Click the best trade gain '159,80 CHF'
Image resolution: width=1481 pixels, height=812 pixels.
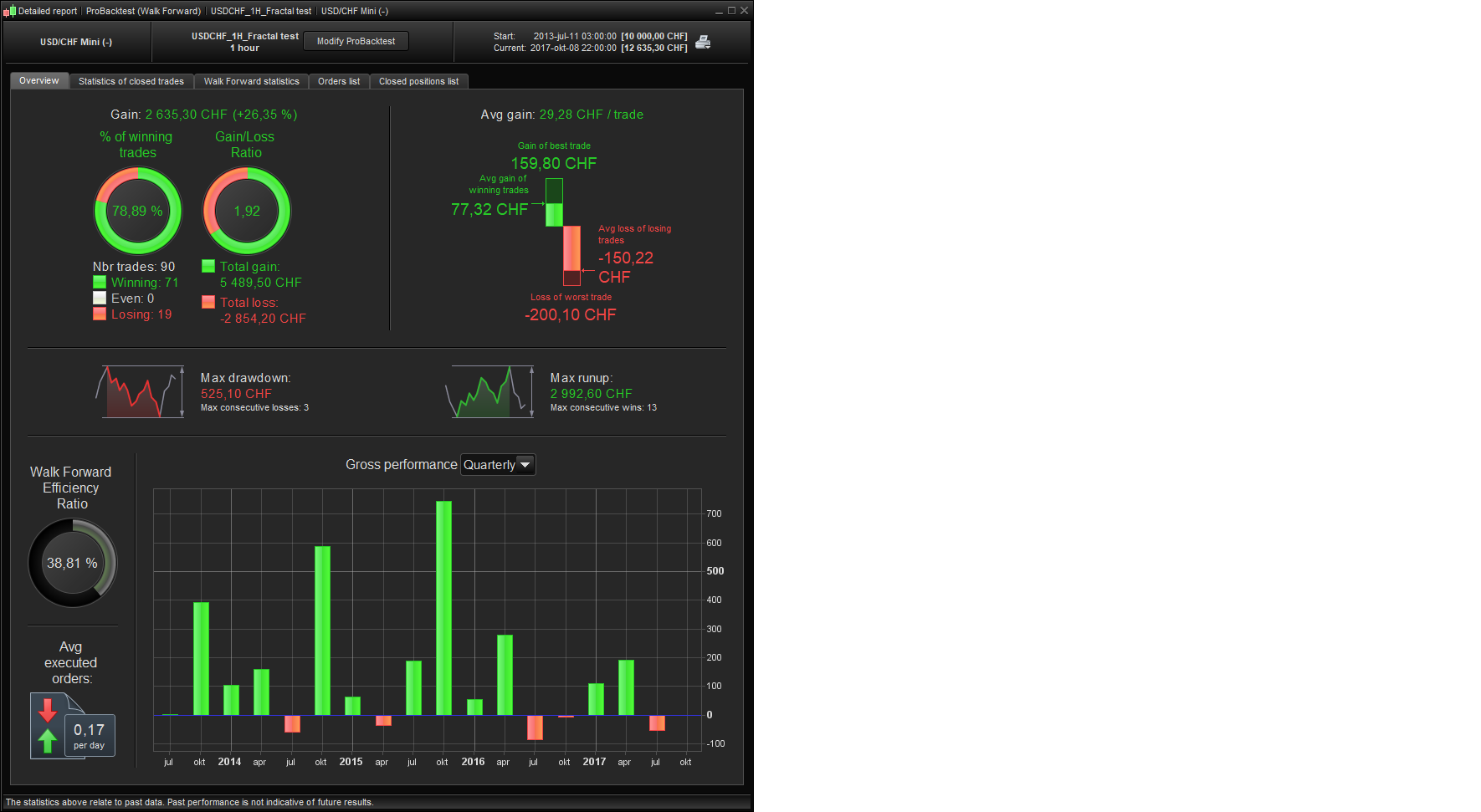[x=554, y=163]
